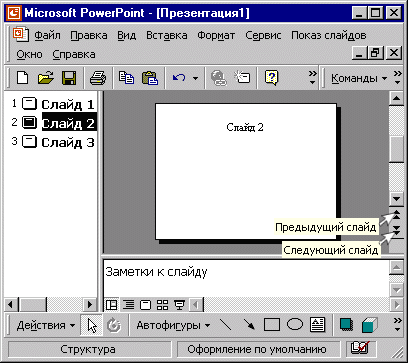The height and width of the screenshot is (363, 408).
Task: Open the Правка menu
Action: point(89,35)
